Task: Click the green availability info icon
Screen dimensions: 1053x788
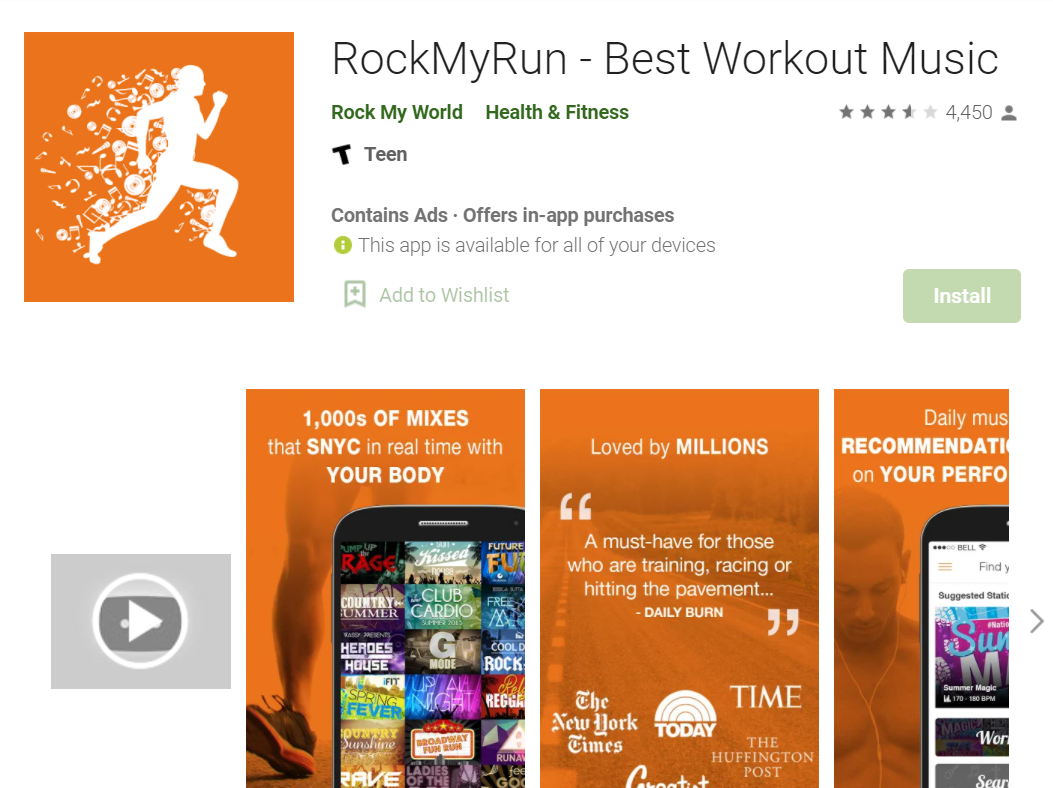Action: (342, 245)
